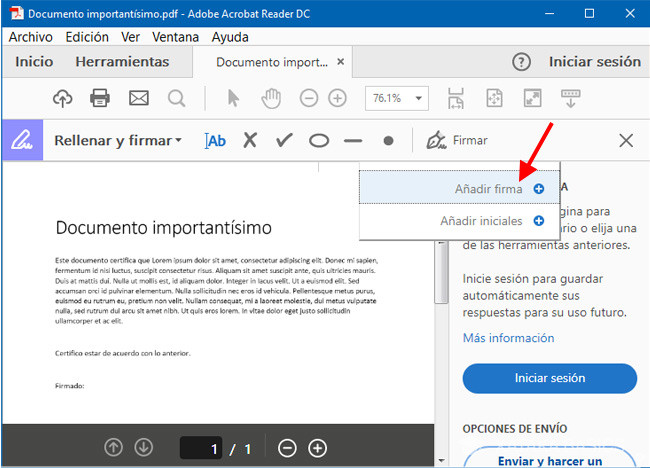The height and width of the screenshot is (468, 650).
Task: Click the print document icon
Action: [100, 98]
